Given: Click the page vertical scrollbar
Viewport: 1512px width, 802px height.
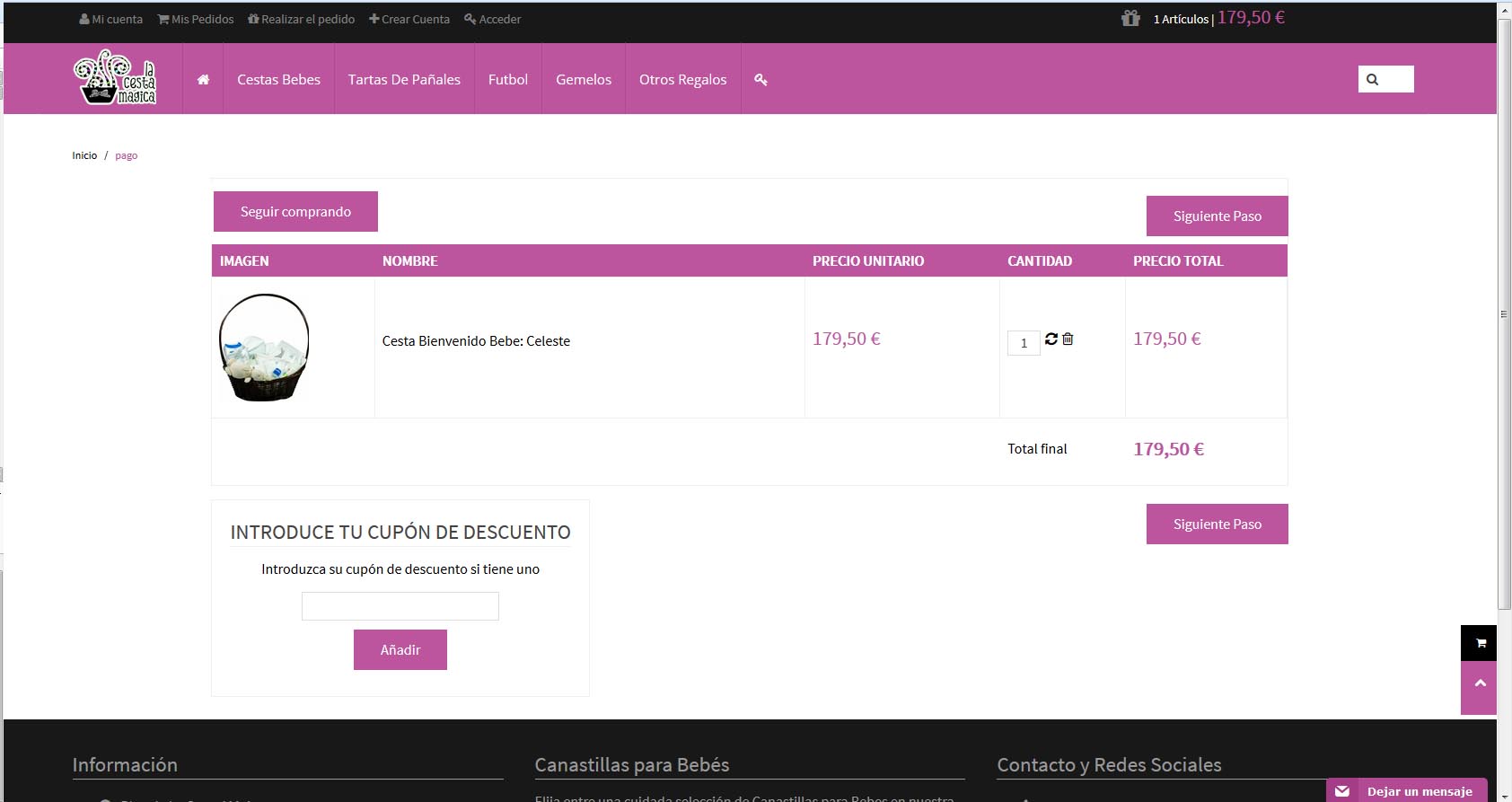Looking at the screenshot, I should point(1504,314).
